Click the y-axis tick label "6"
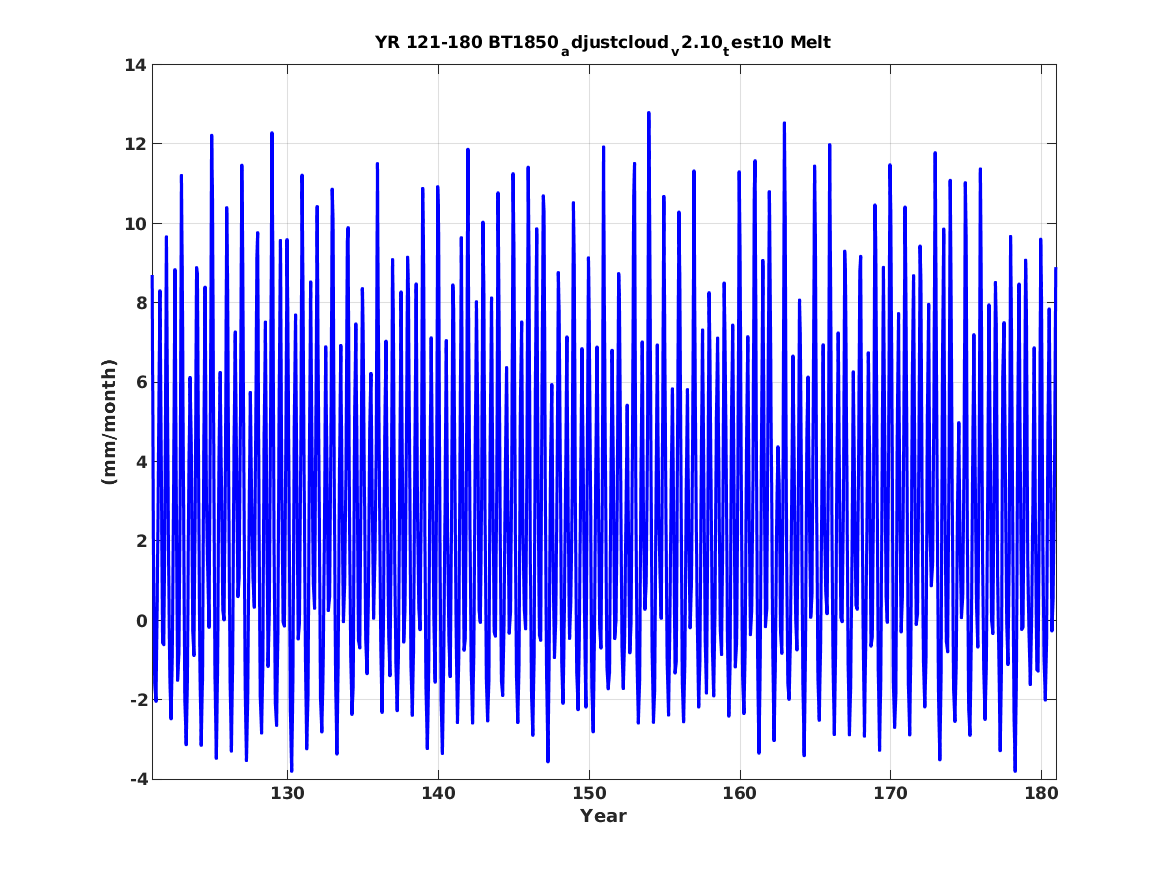The image size is (1167, 875). coord(141,382)
